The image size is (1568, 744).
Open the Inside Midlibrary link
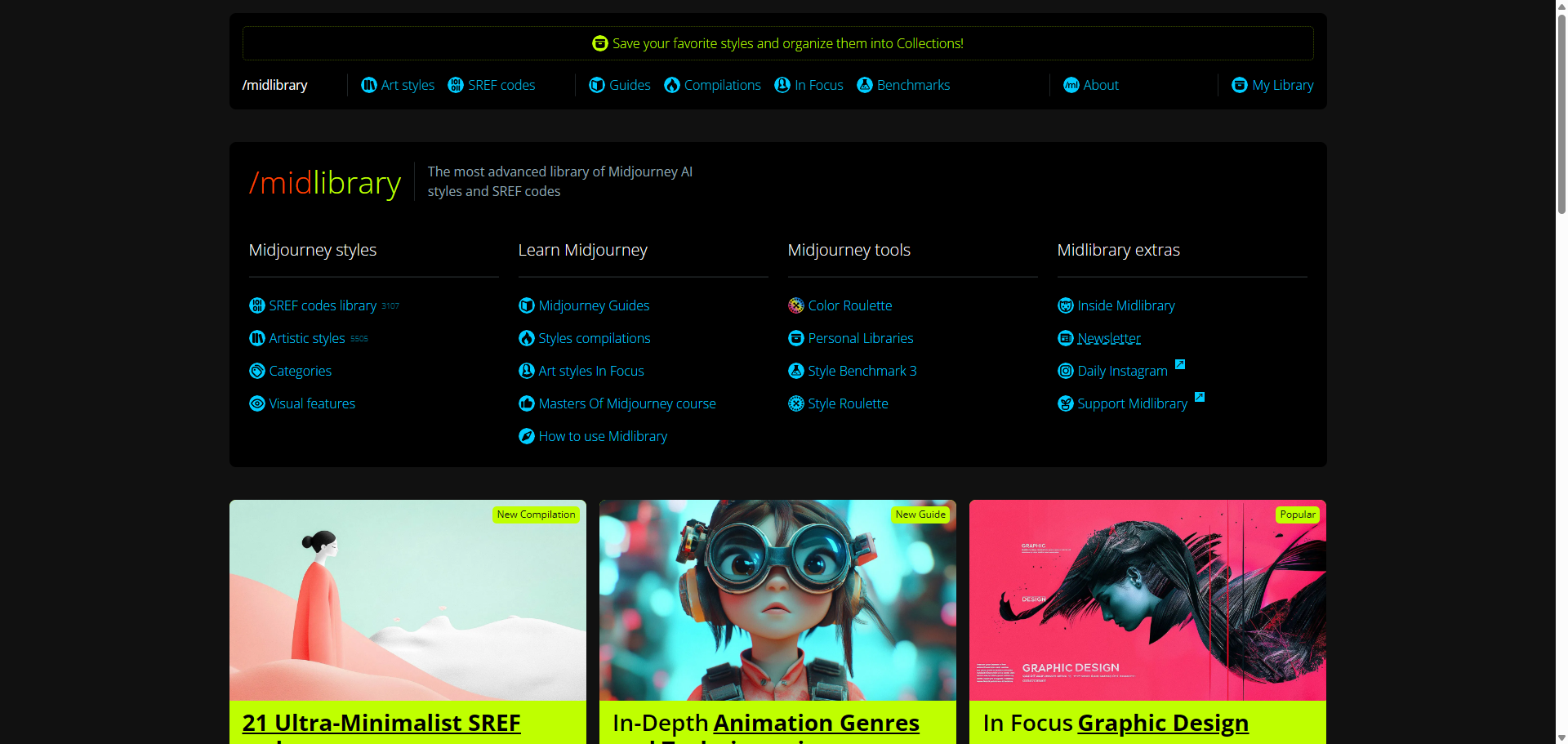click(x=1116, y=305)
